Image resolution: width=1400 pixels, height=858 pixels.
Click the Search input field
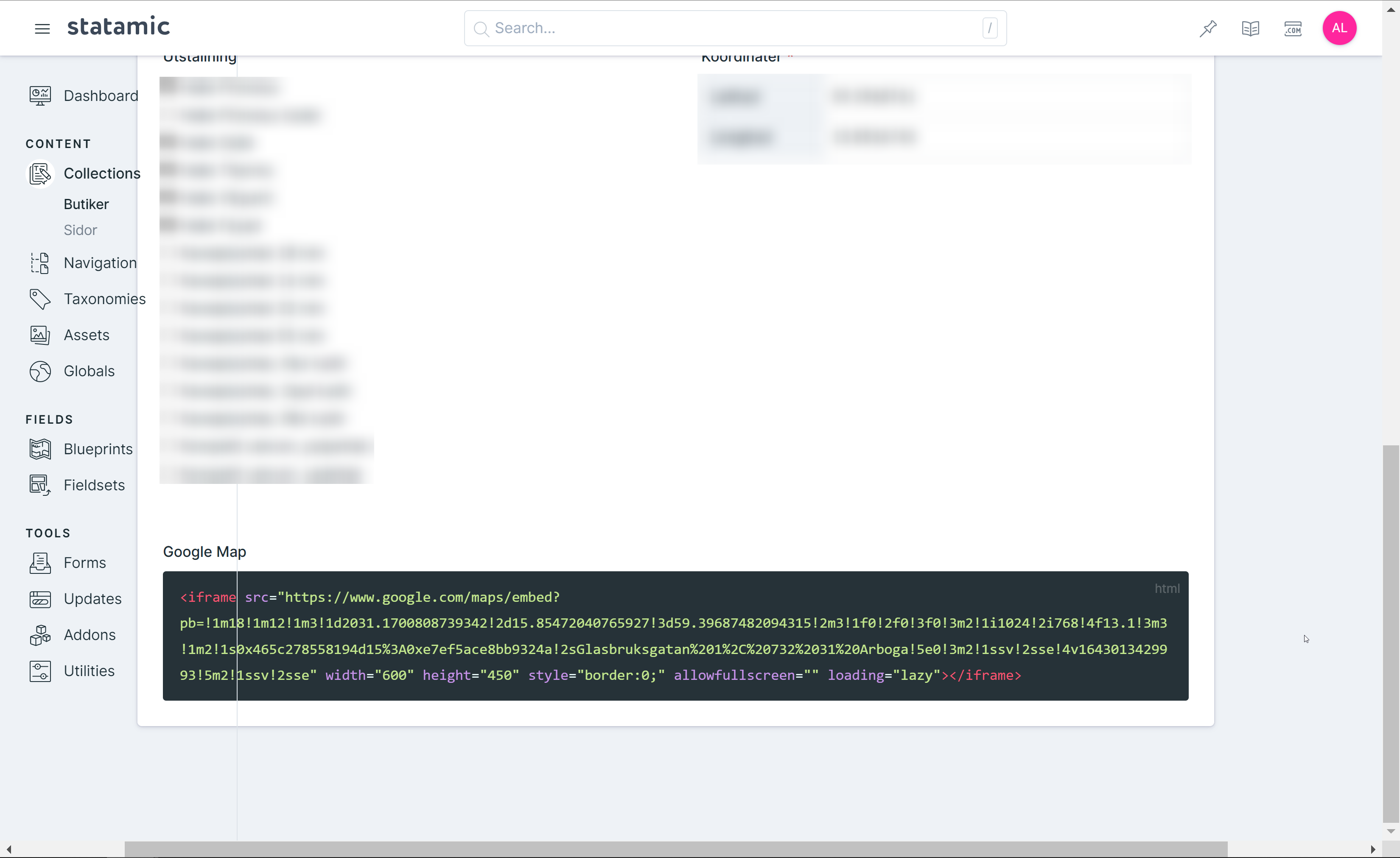[733, 28]
